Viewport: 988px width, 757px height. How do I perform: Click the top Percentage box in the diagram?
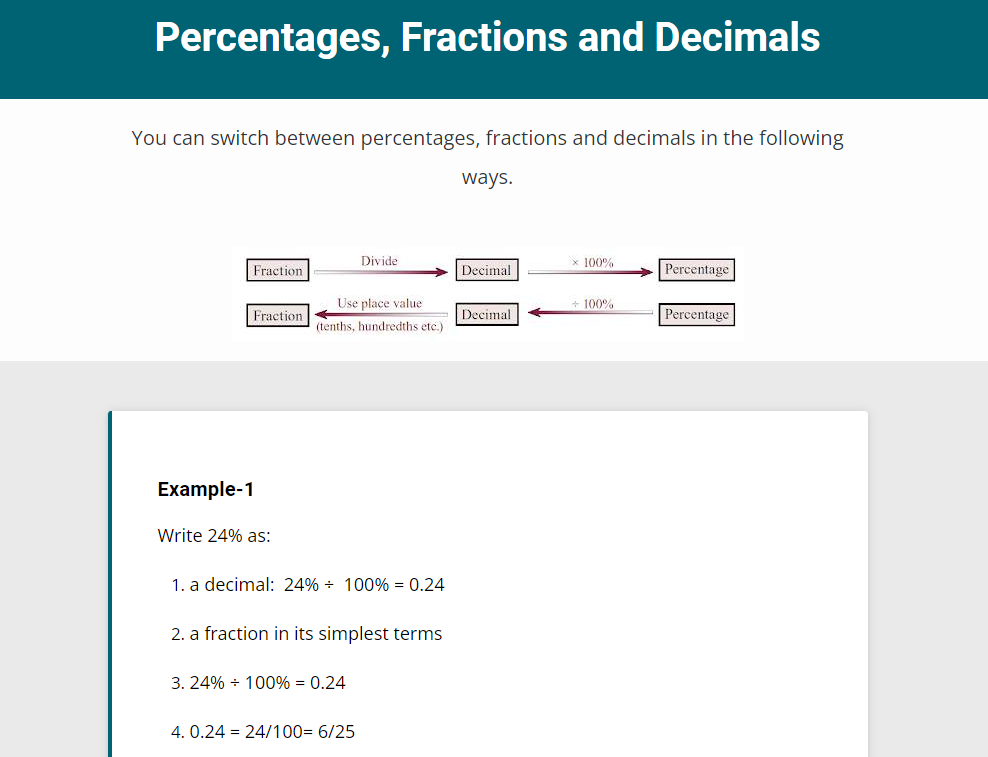pyautogui.click(x=697, y=270)
